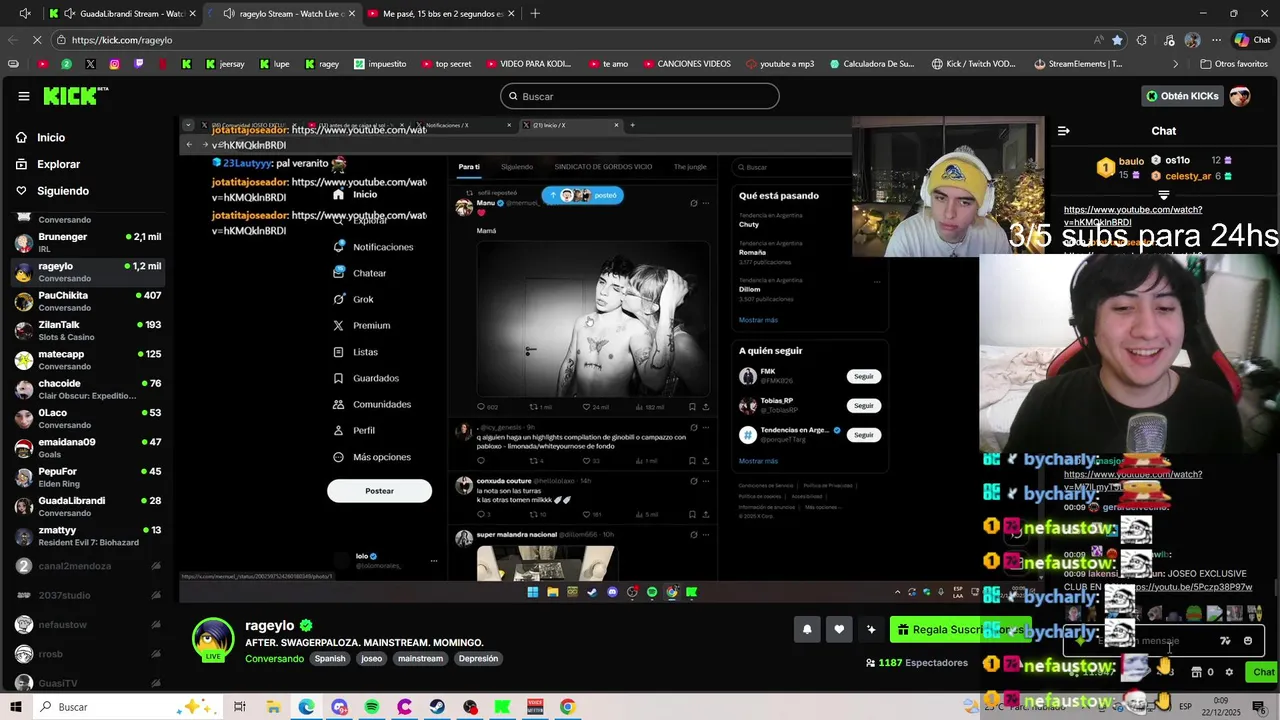Open the lupe bookmark
This screenshot has height=720, width=1280.
point(274,64)
